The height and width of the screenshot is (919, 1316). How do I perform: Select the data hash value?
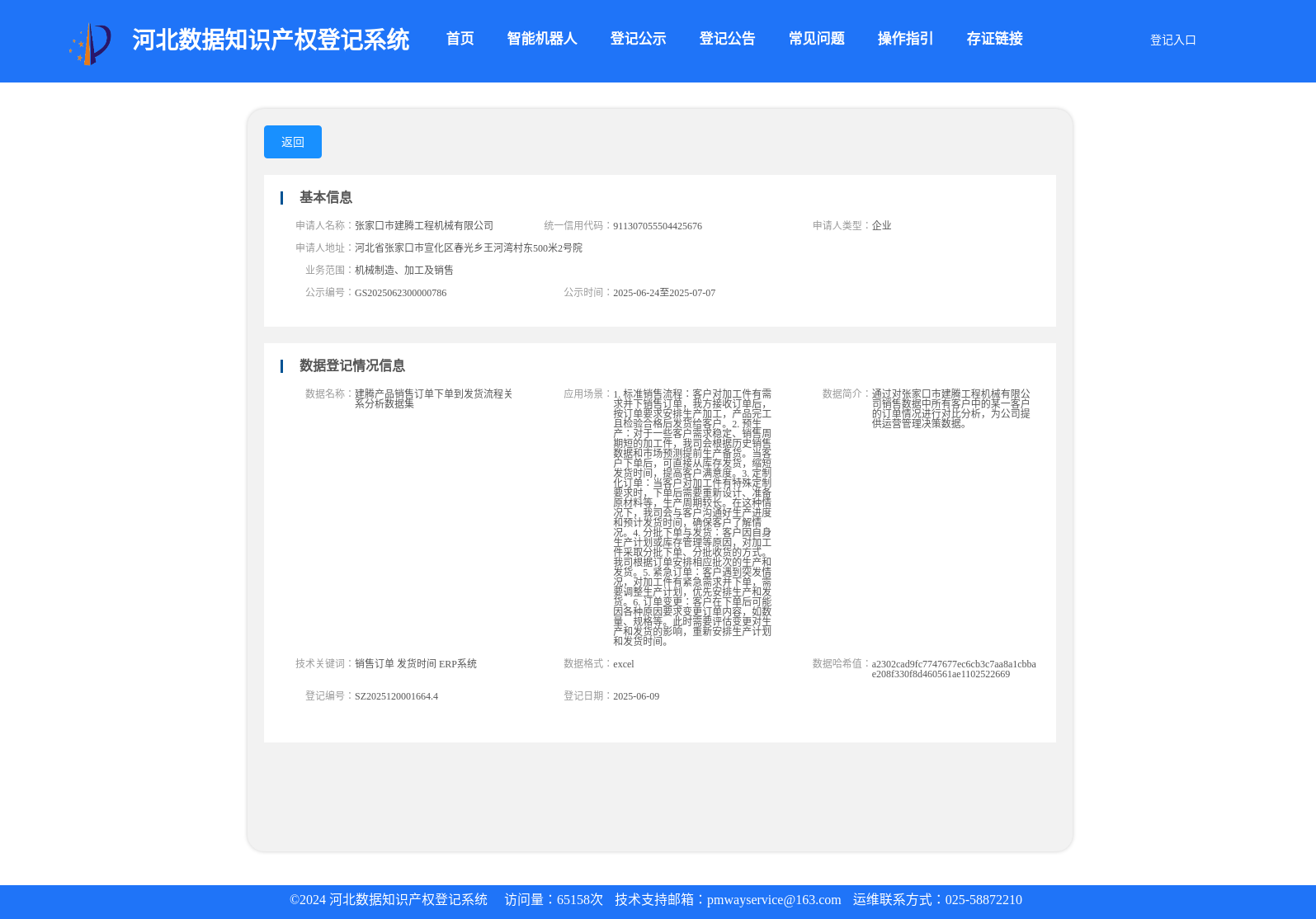point(954,669)
